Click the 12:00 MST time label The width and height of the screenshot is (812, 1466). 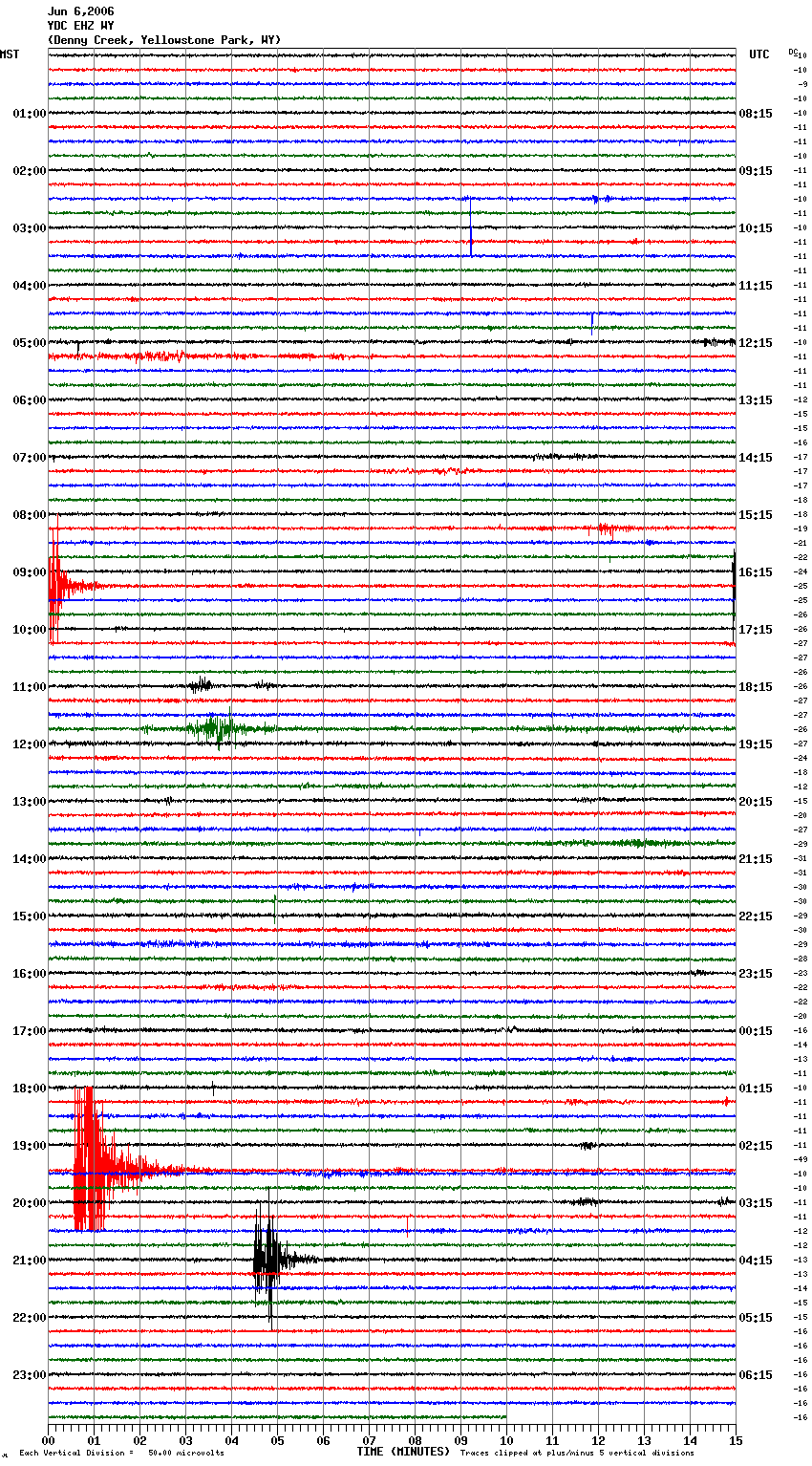click(30, 744)
